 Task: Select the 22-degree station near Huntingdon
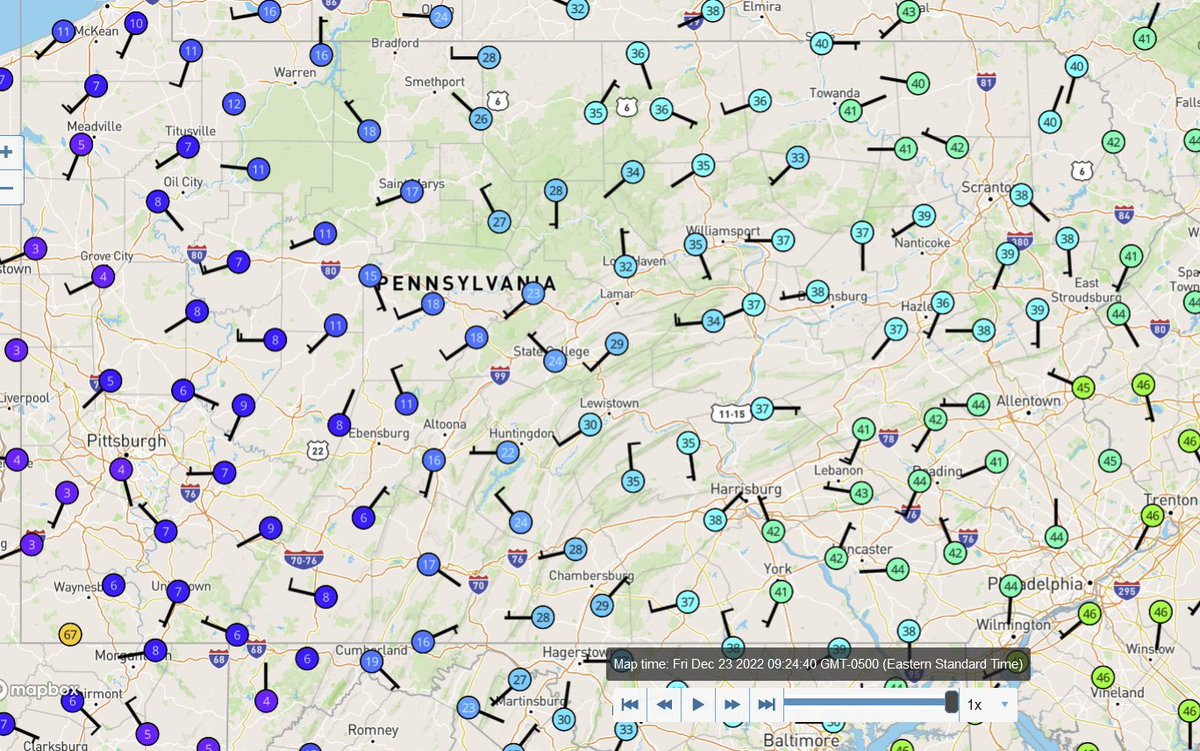[507, 452]
